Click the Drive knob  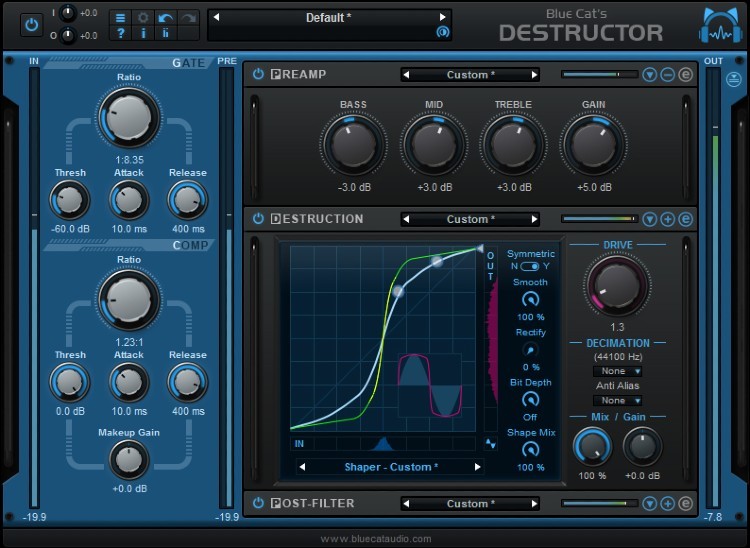[616, 283]
